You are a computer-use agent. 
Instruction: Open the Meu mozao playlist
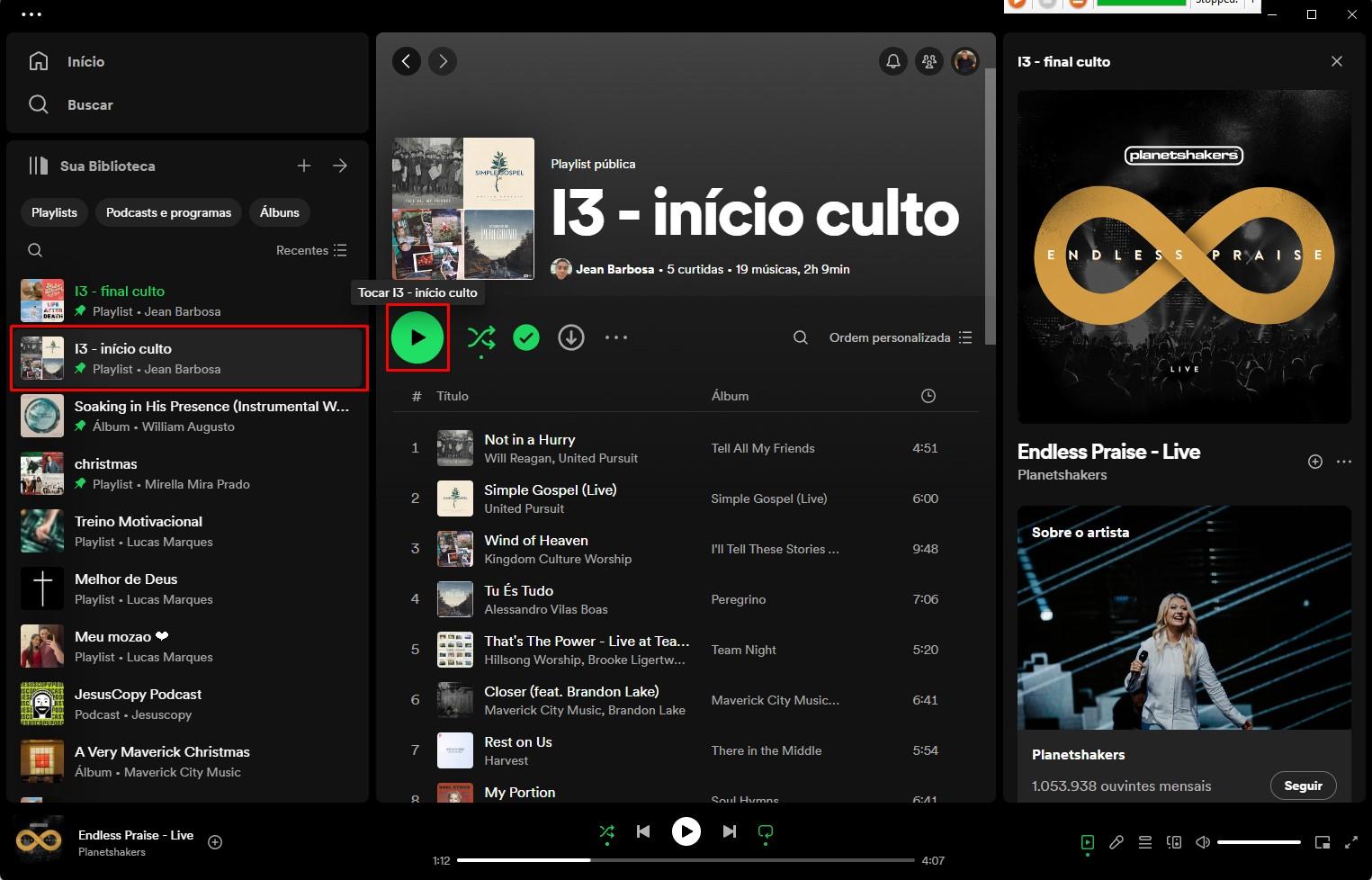pyautogui.click(x=189, y=646)
